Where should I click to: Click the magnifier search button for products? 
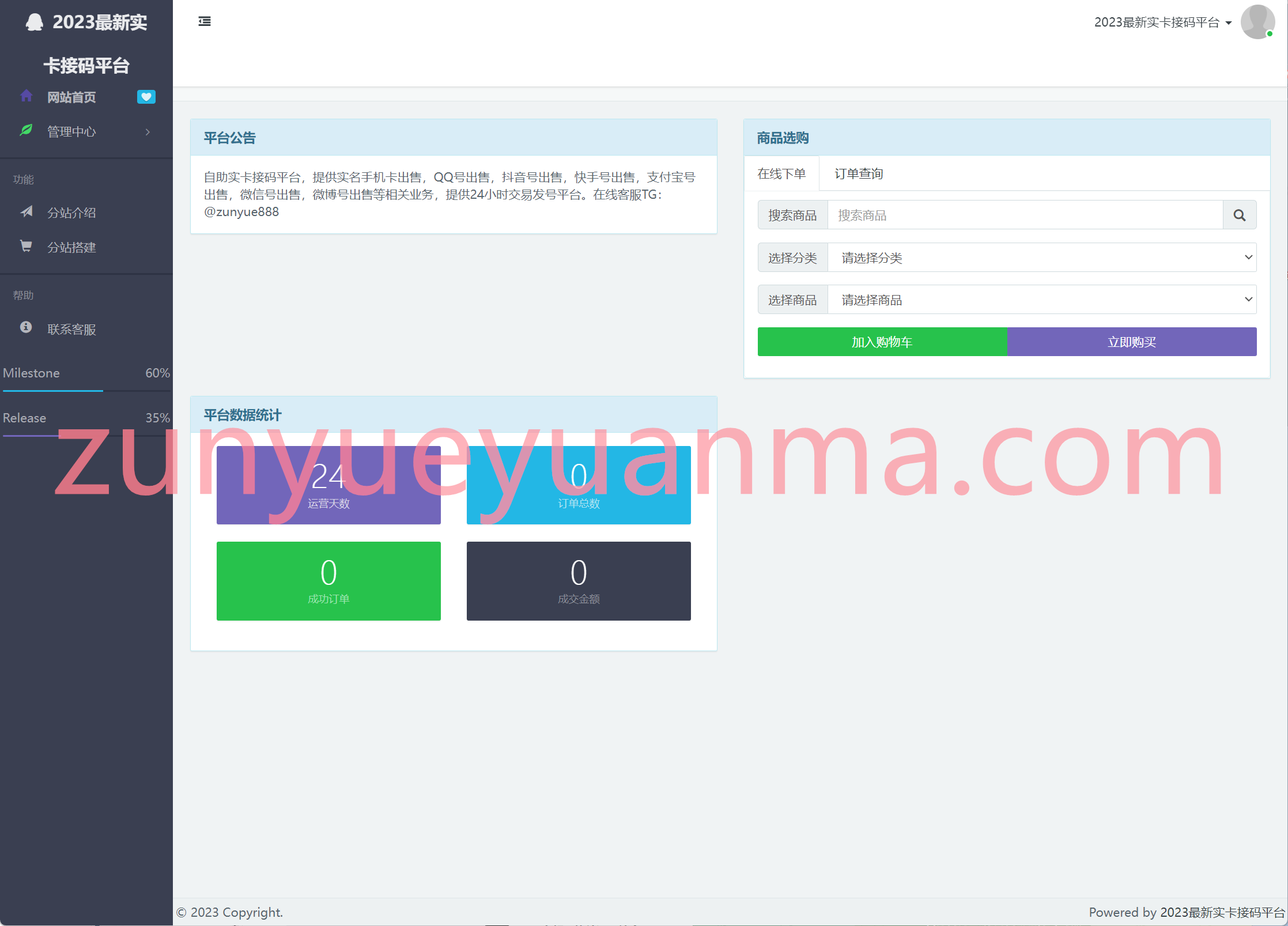coord(1240,215)
